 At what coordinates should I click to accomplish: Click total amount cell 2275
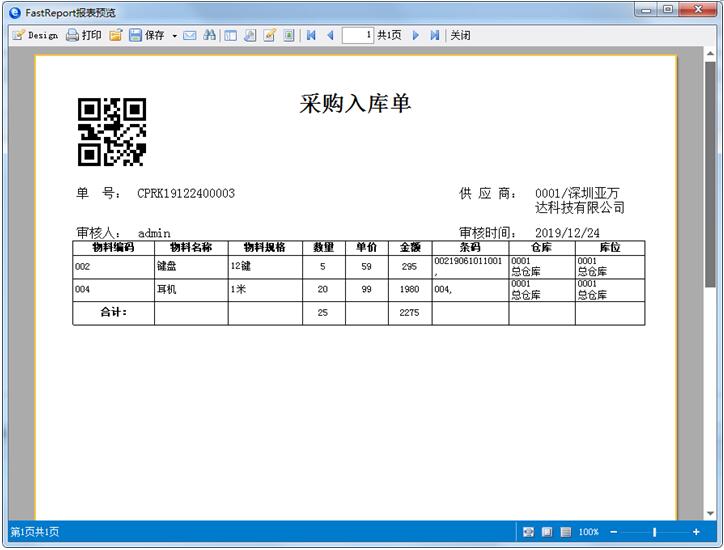(410, 313)
